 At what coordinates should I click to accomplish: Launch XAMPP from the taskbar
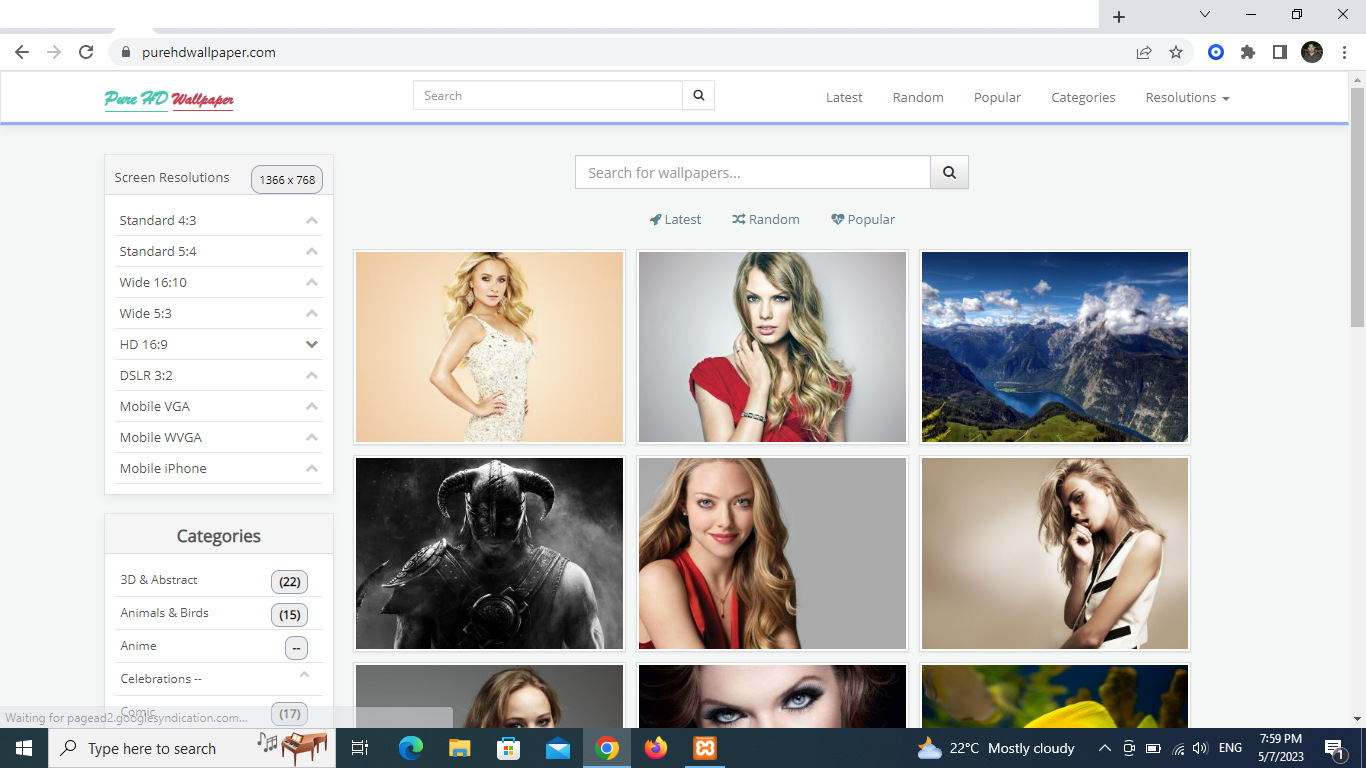click(x=705, y=748)
